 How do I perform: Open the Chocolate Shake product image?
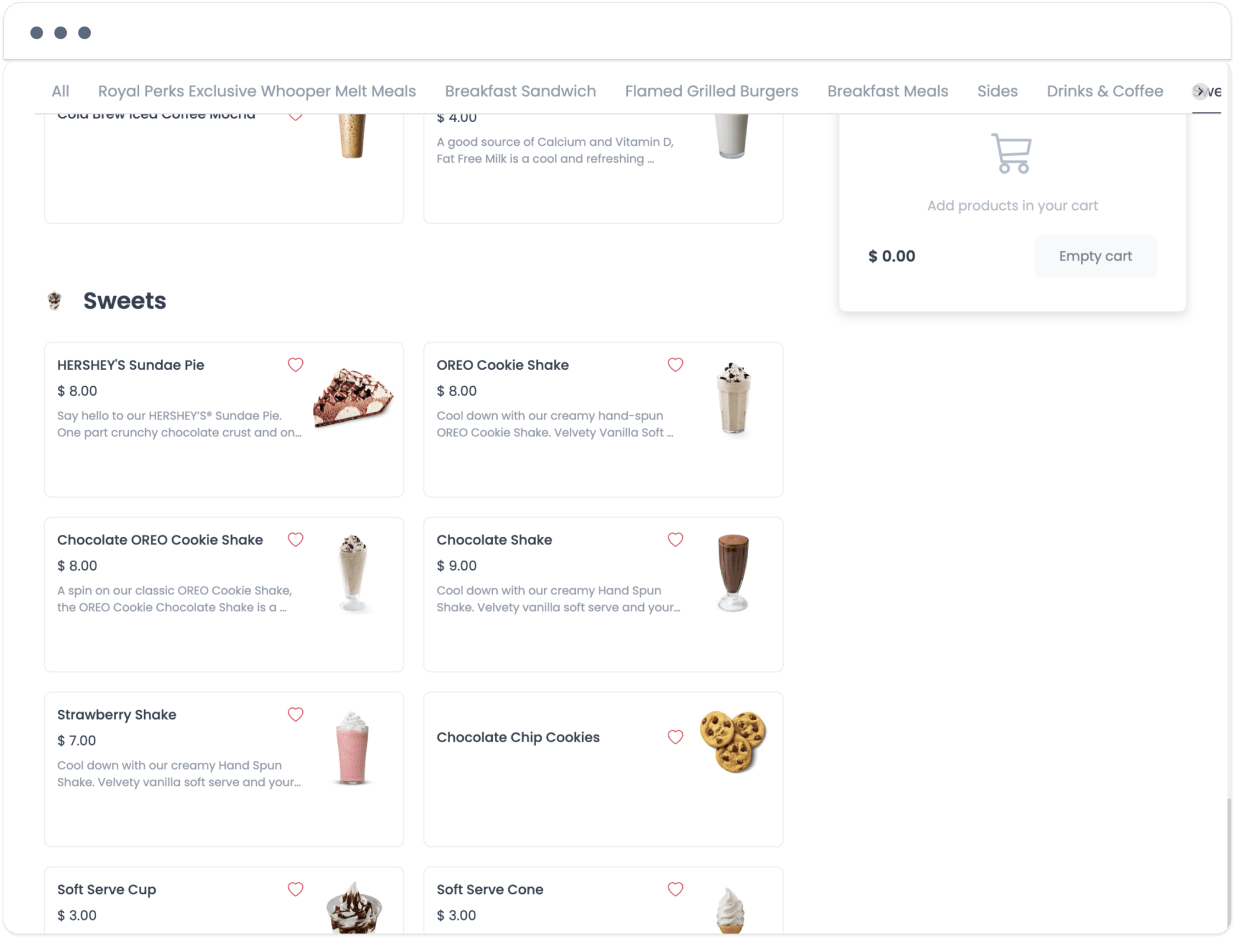(733, 573)
